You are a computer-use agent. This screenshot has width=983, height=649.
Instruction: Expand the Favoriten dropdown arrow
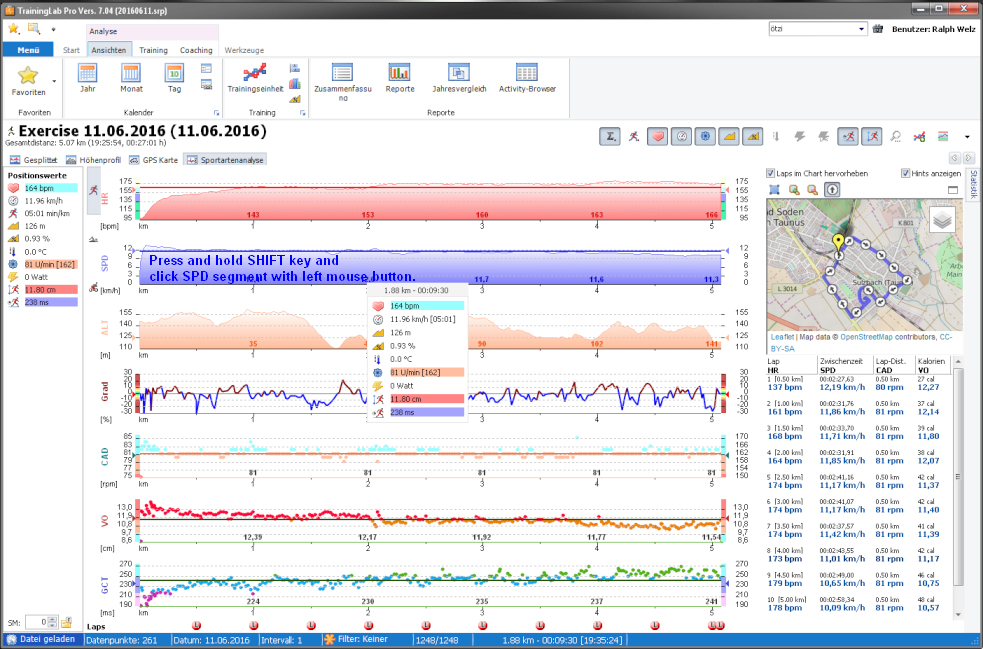(x=54, y=81)
